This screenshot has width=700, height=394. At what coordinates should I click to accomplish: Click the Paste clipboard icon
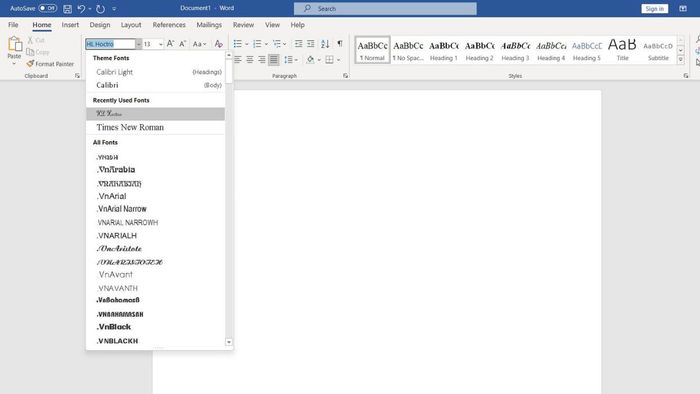tap(14, 44)
